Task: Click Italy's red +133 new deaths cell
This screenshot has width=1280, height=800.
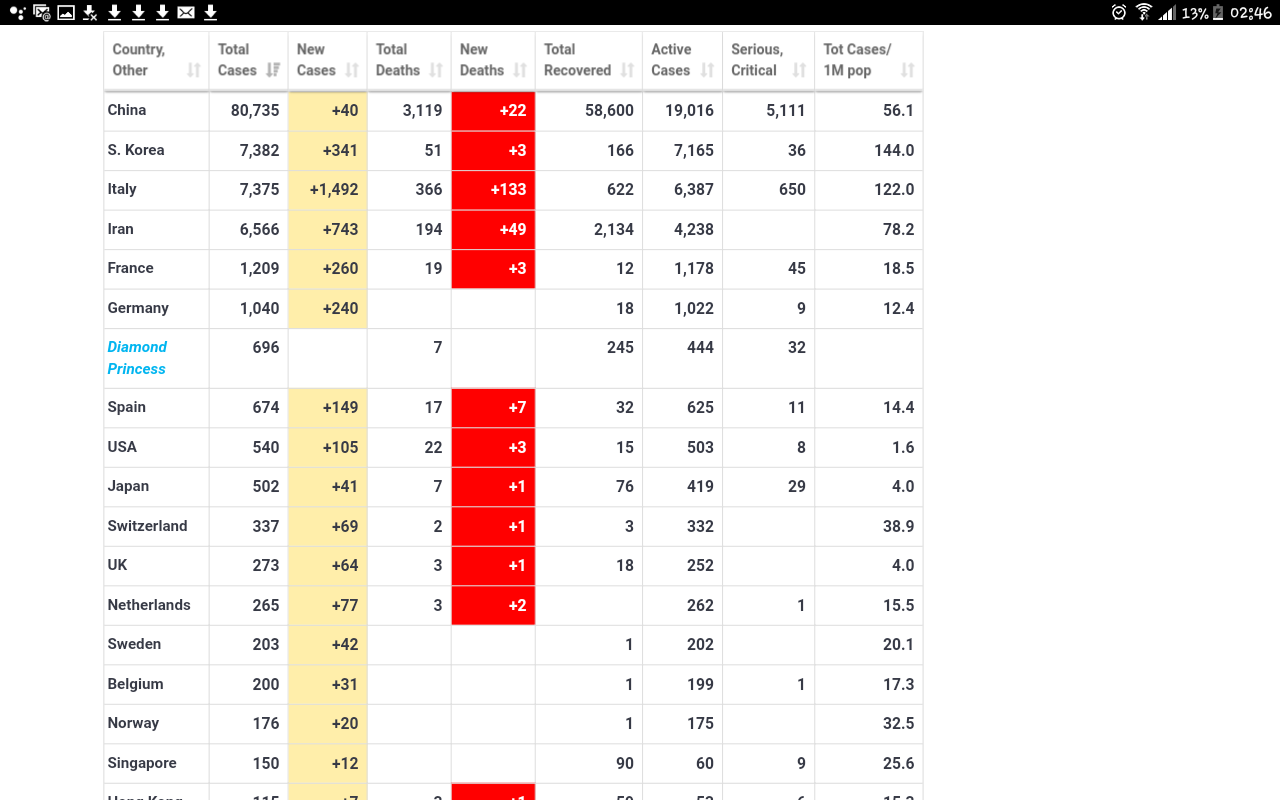Action: click(x=493, y=189)
